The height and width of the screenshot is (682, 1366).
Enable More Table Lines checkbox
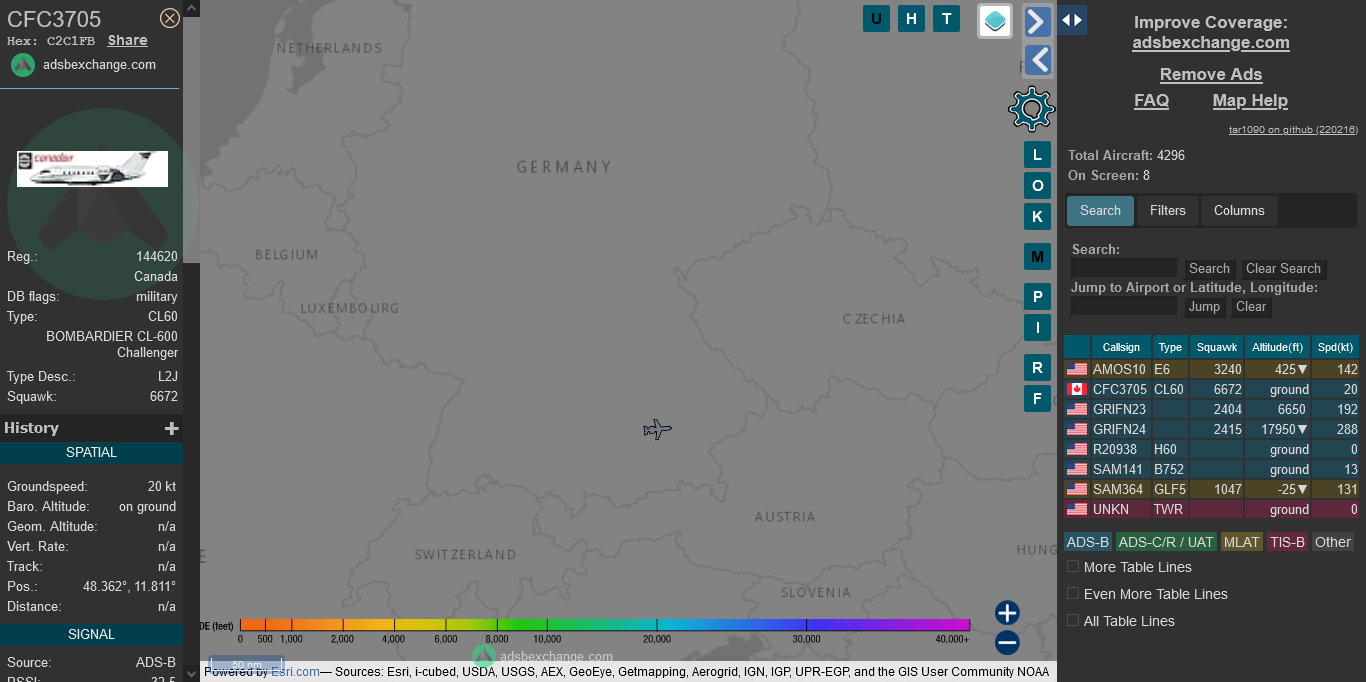point(1073,566)
